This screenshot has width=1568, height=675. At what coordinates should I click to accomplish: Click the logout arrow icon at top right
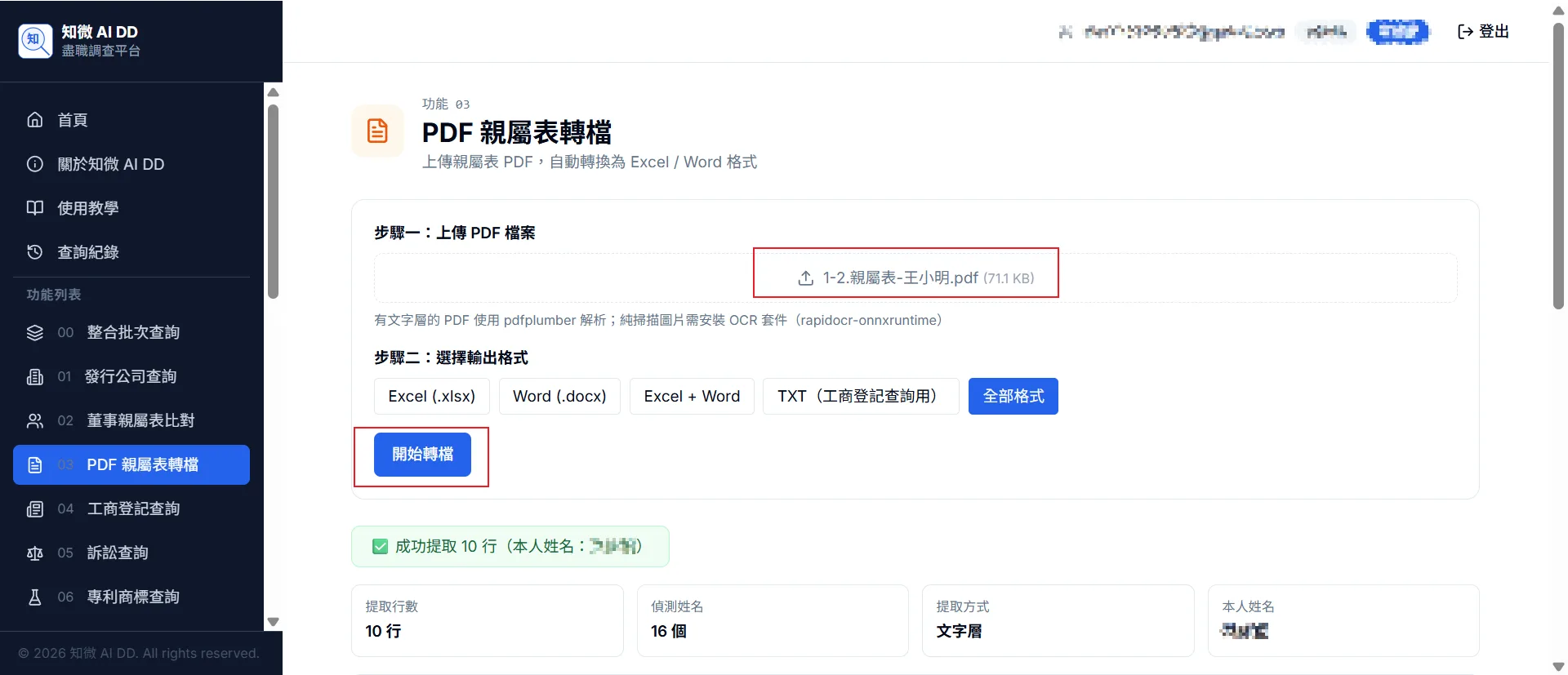(x=1465, y=31)
